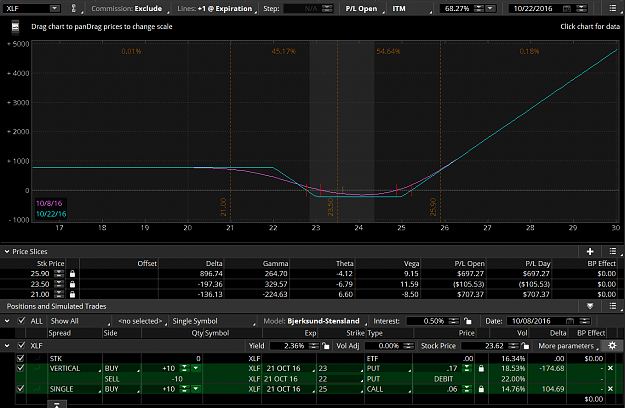625x408 pixels.
Task: Open the Commission: Exclude dropdown
Action: [128, 8]
